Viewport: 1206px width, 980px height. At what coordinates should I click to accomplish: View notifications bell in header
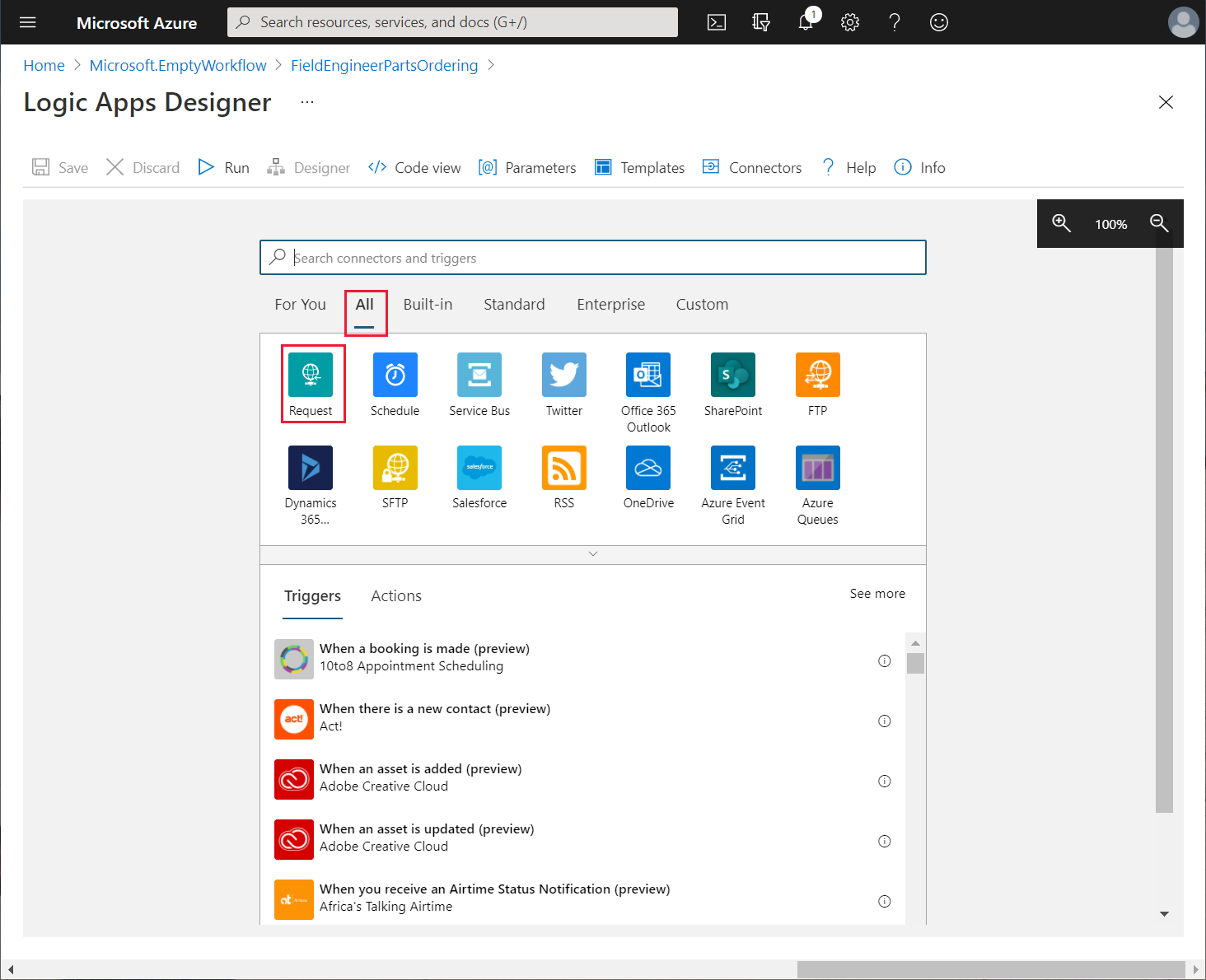(x=806, y=22)
